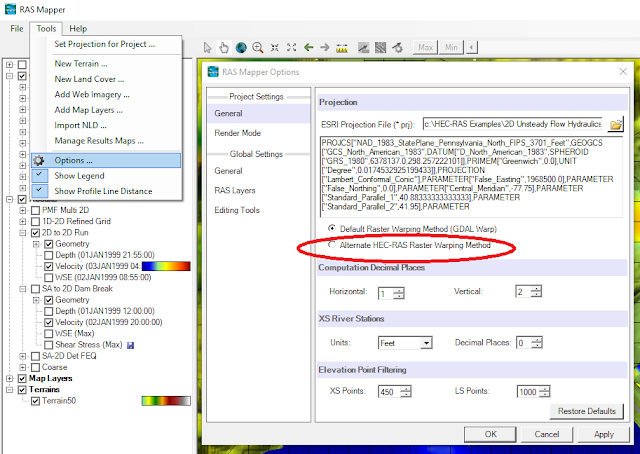
Task: Click the fixed zoom-in arrows icon
Action: [x=275, y=48]
